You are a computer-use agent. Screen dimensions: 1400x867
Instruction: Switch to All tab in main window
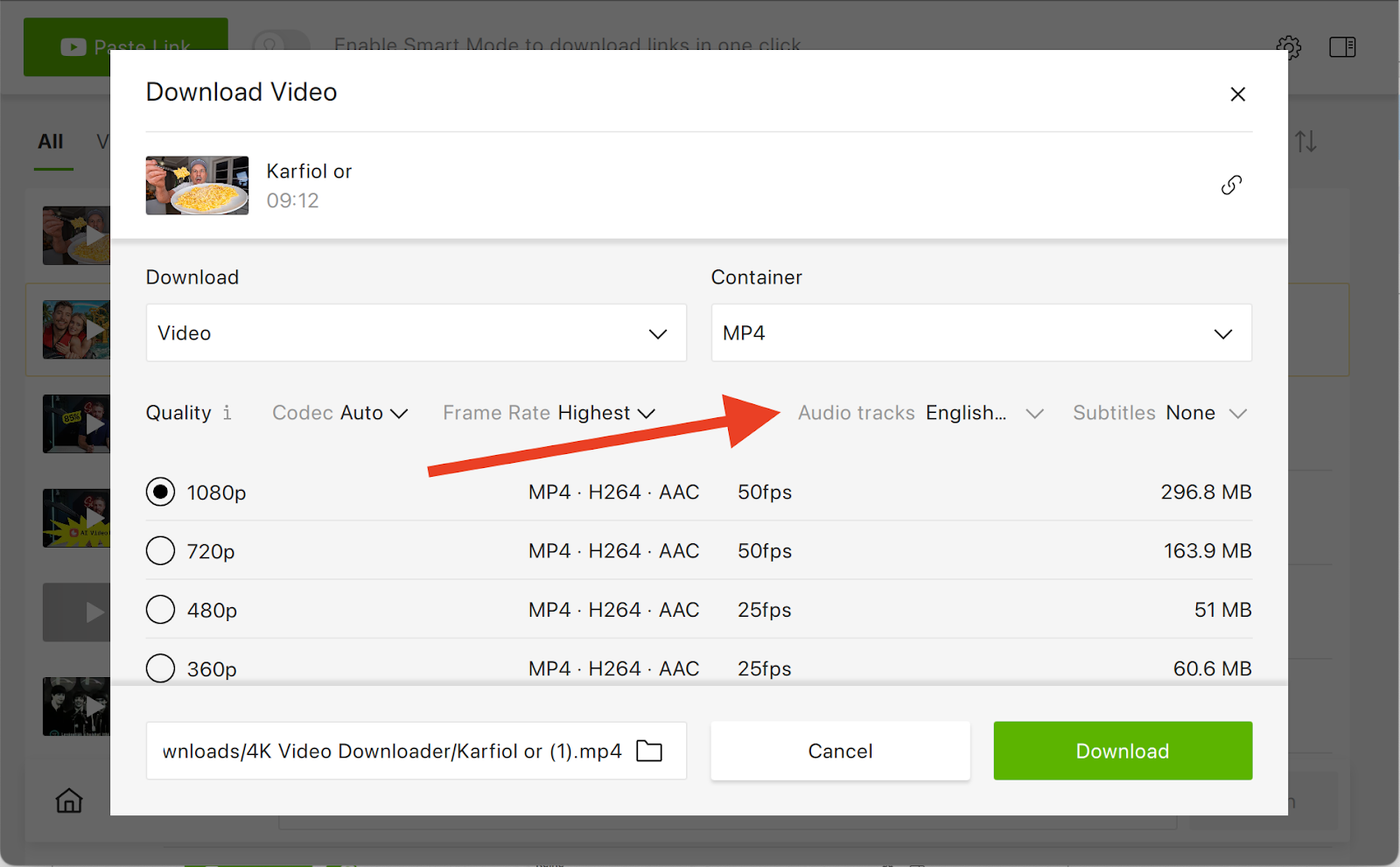(x=51, y=142)
